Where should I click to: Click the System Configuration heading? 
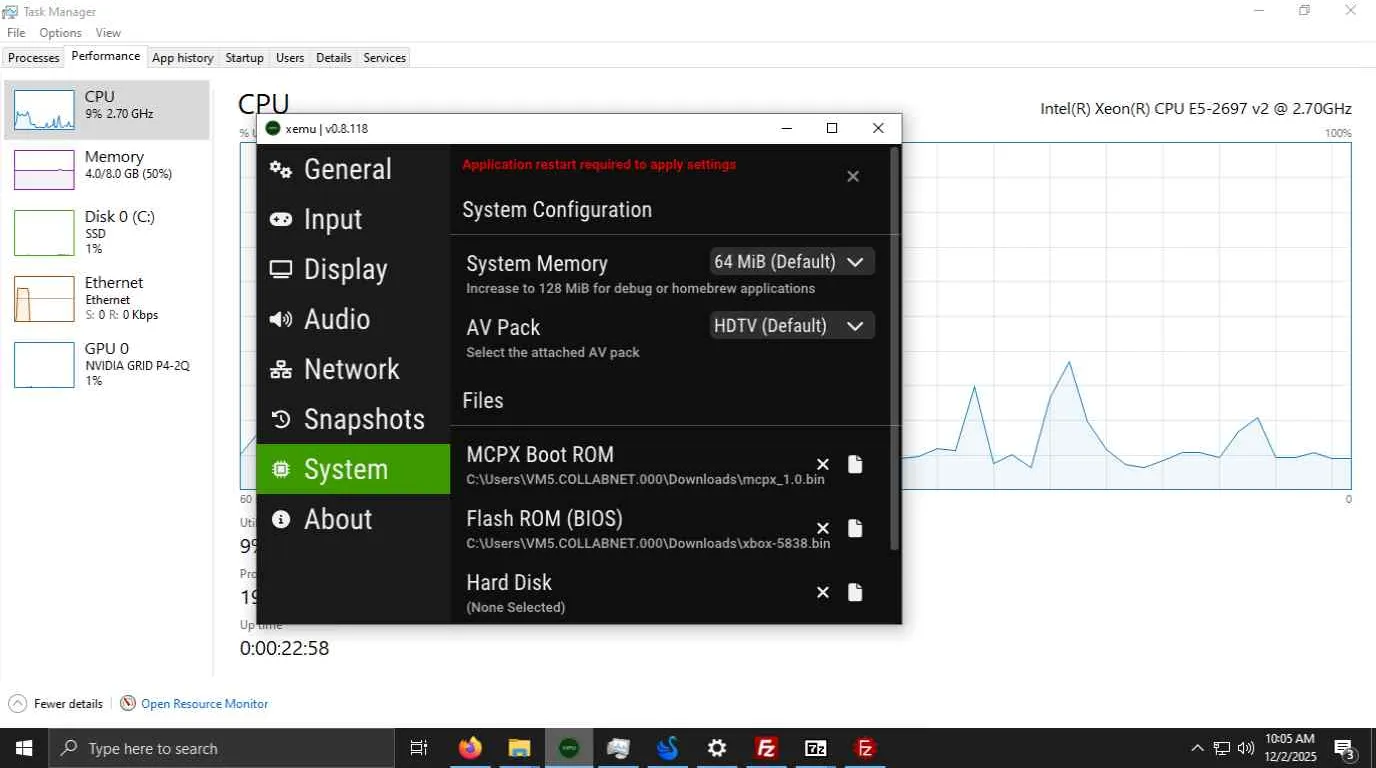click(x=557, y=210)
